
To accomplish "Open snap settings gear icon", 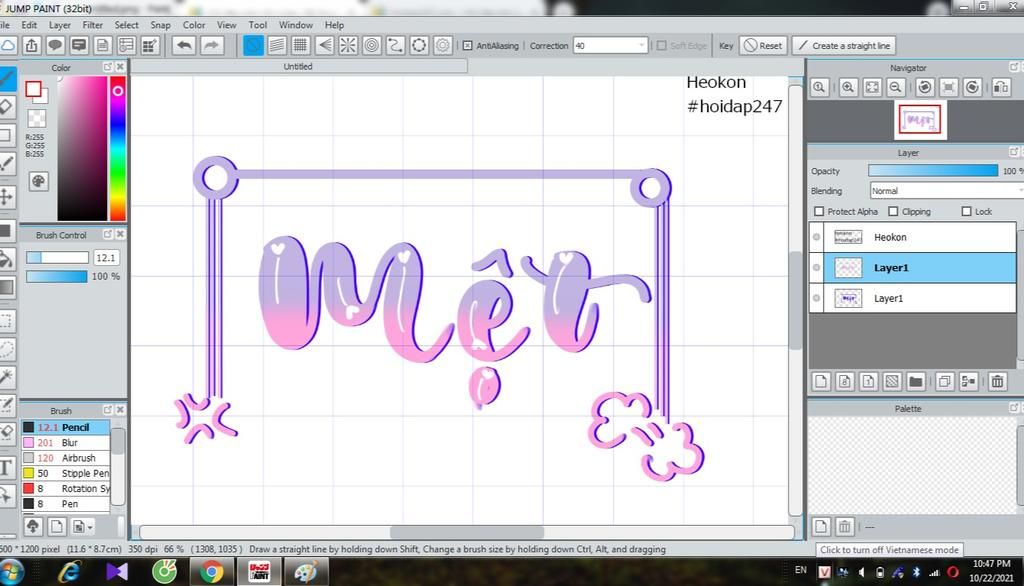I will click(443, 45).
